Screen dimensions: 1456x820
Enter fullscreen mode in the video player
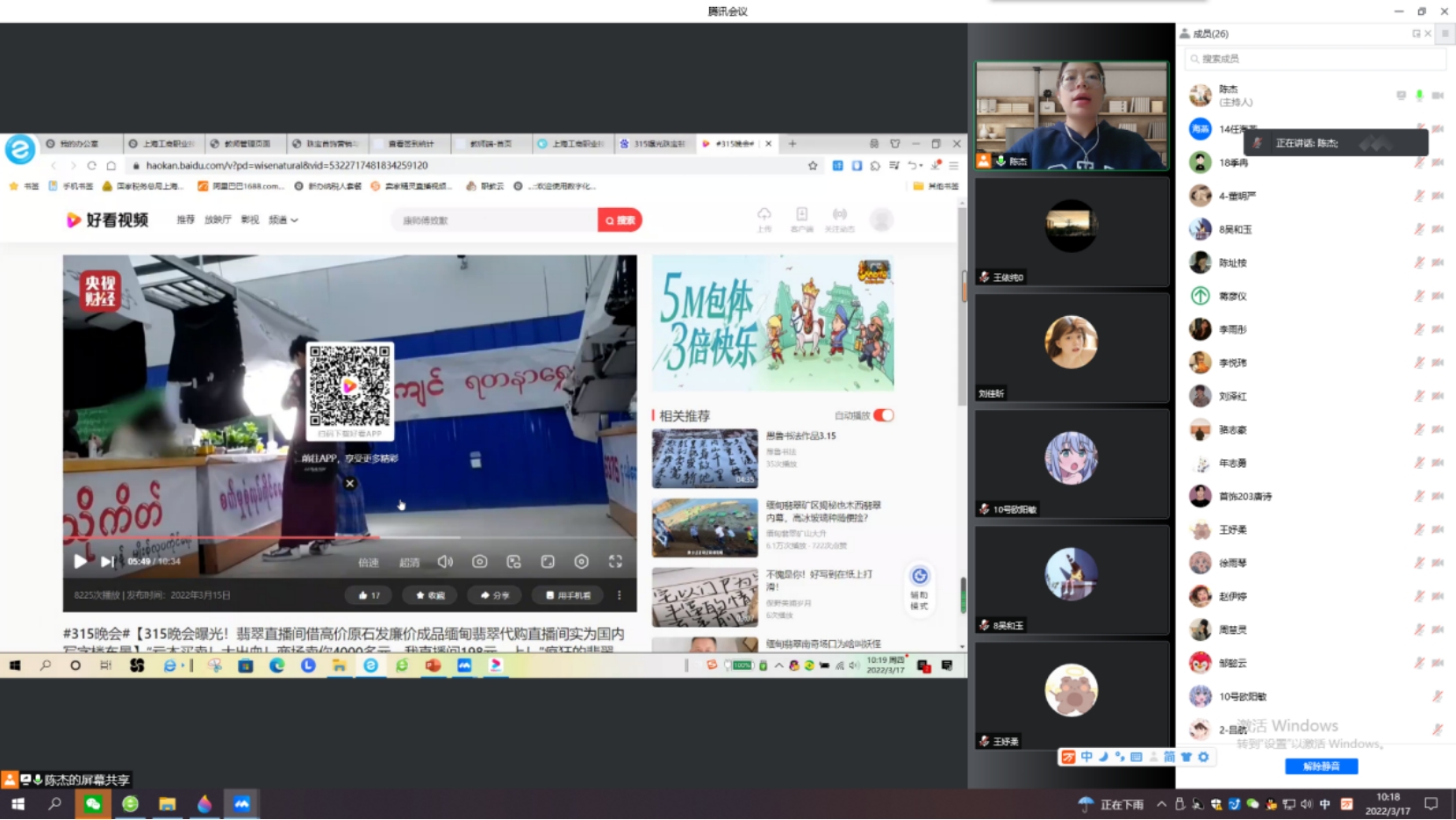pos(615,562)
